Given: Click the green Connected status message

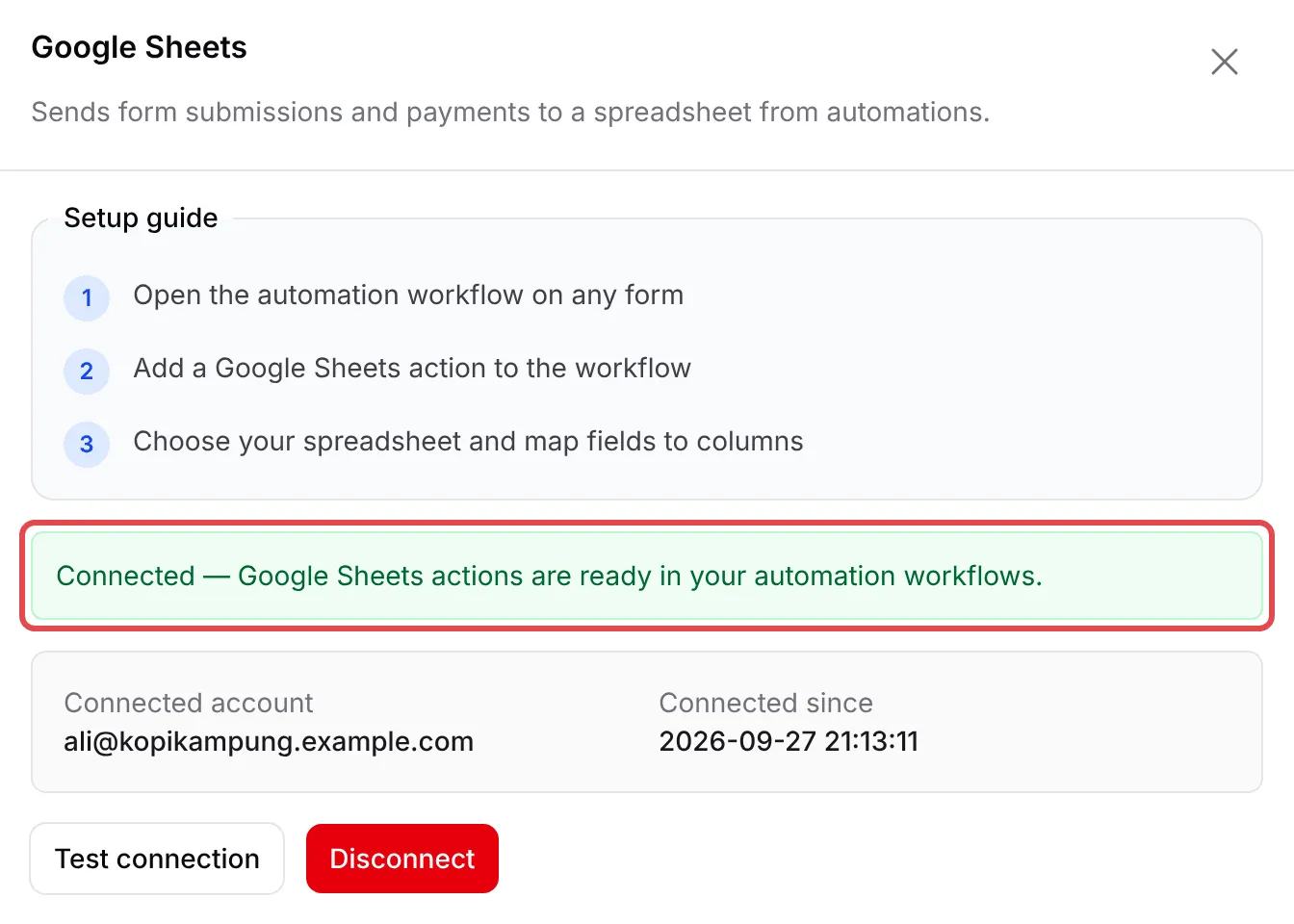Looking at the screenshot, I should [x=647, y=576].
